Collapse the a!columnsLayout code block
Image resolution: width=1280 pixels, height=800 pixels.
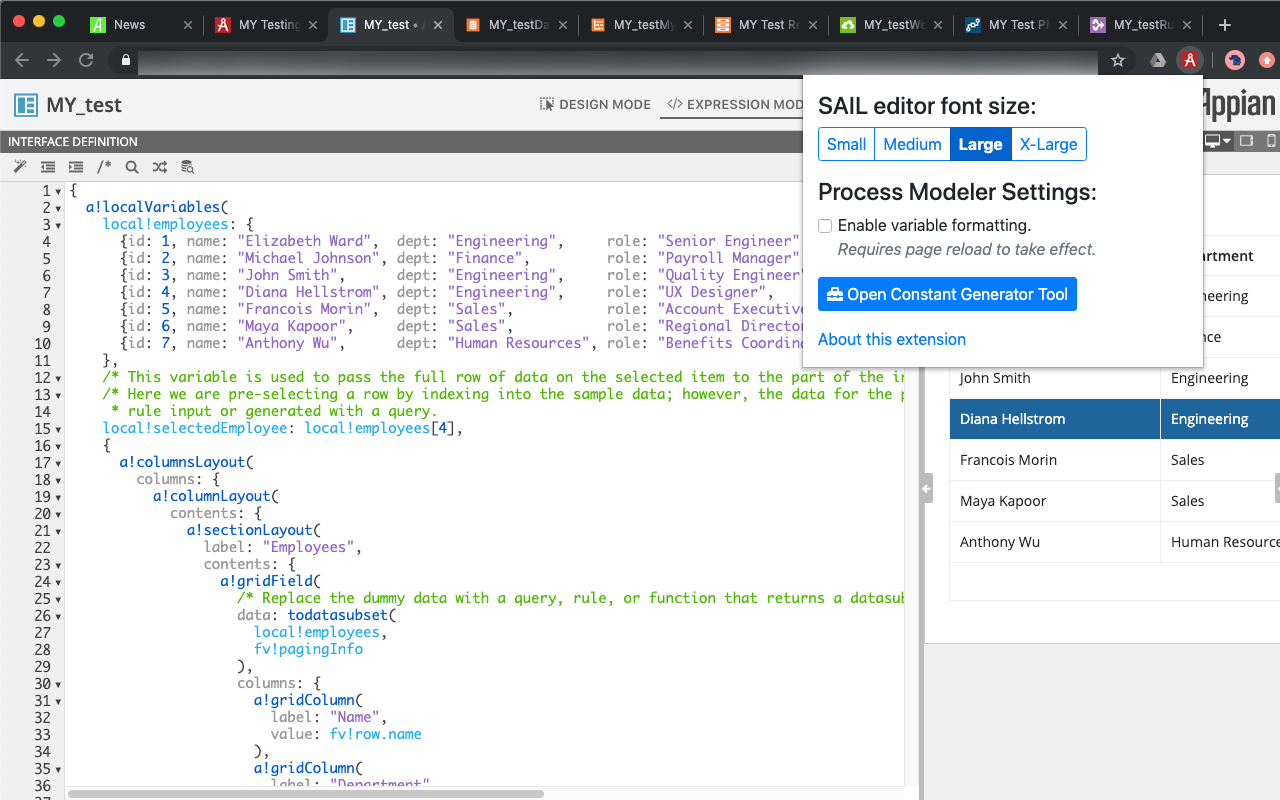pyautogui.click(x=57, y=463)
